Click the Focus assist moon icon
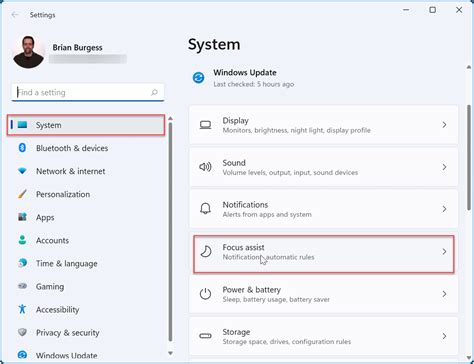Viewport: 474px width, 364px height. [206, 251]
